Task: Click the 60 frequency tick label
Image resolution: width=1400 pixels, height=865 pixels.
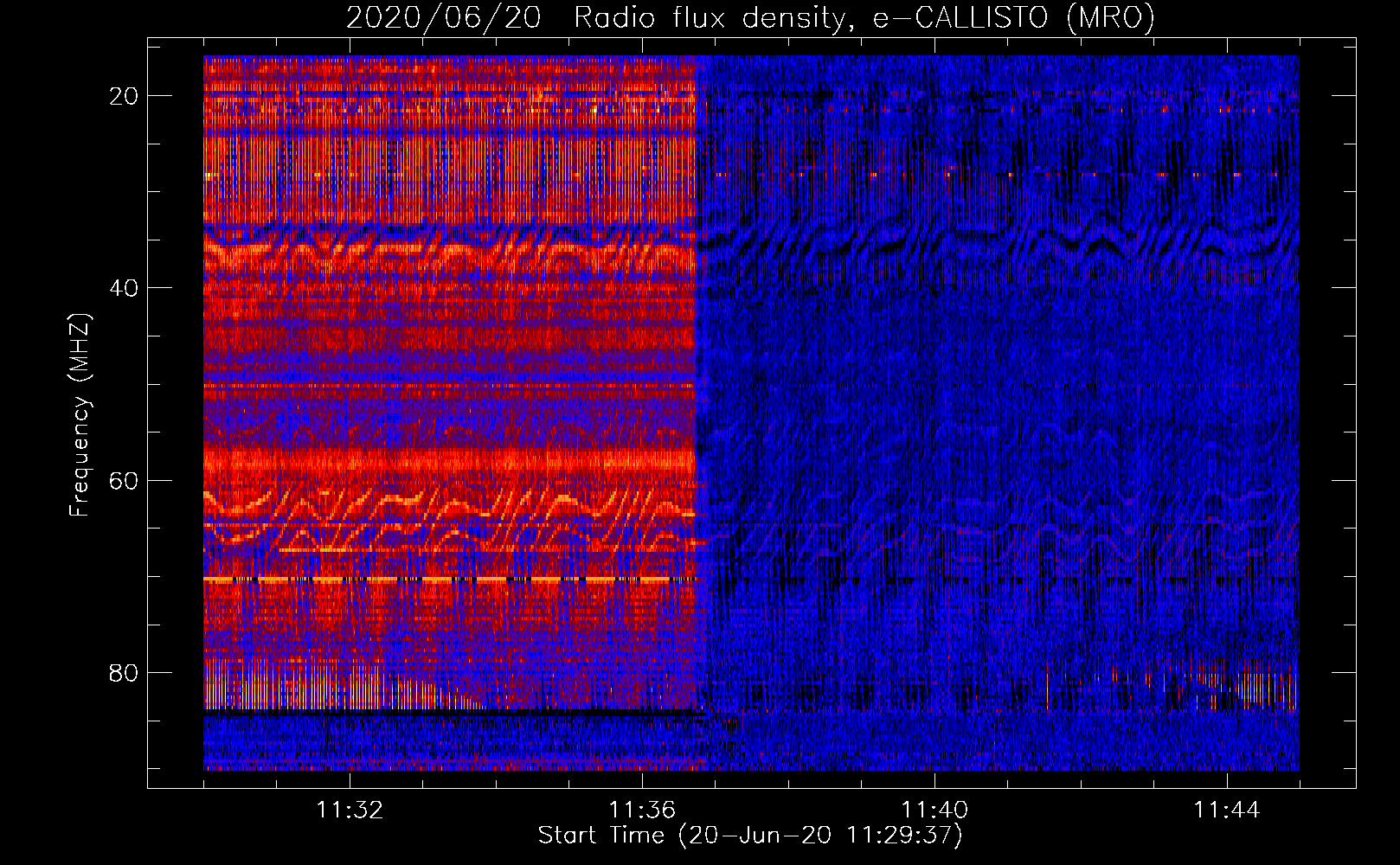Action: pos(124,481)
